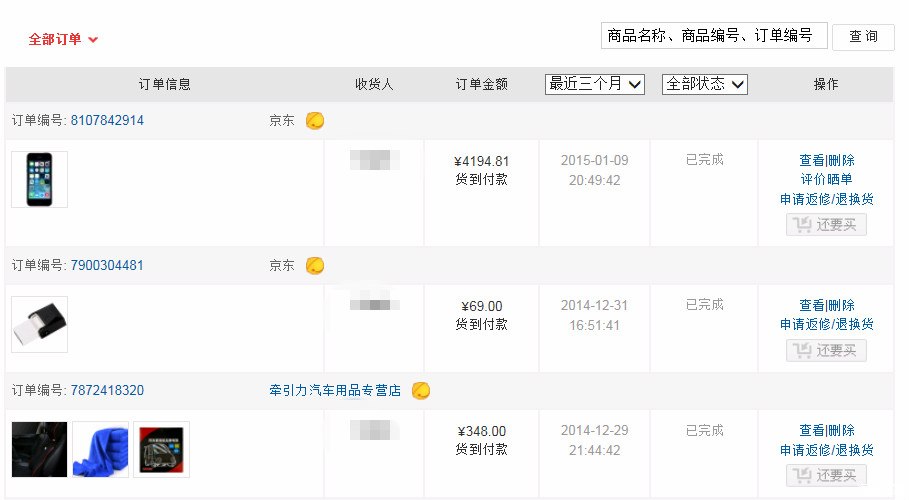Click the chat icon beside 牵引力汽车用品专营店
The height and width of the screenshot is (500, 909).
pos(421,391)
